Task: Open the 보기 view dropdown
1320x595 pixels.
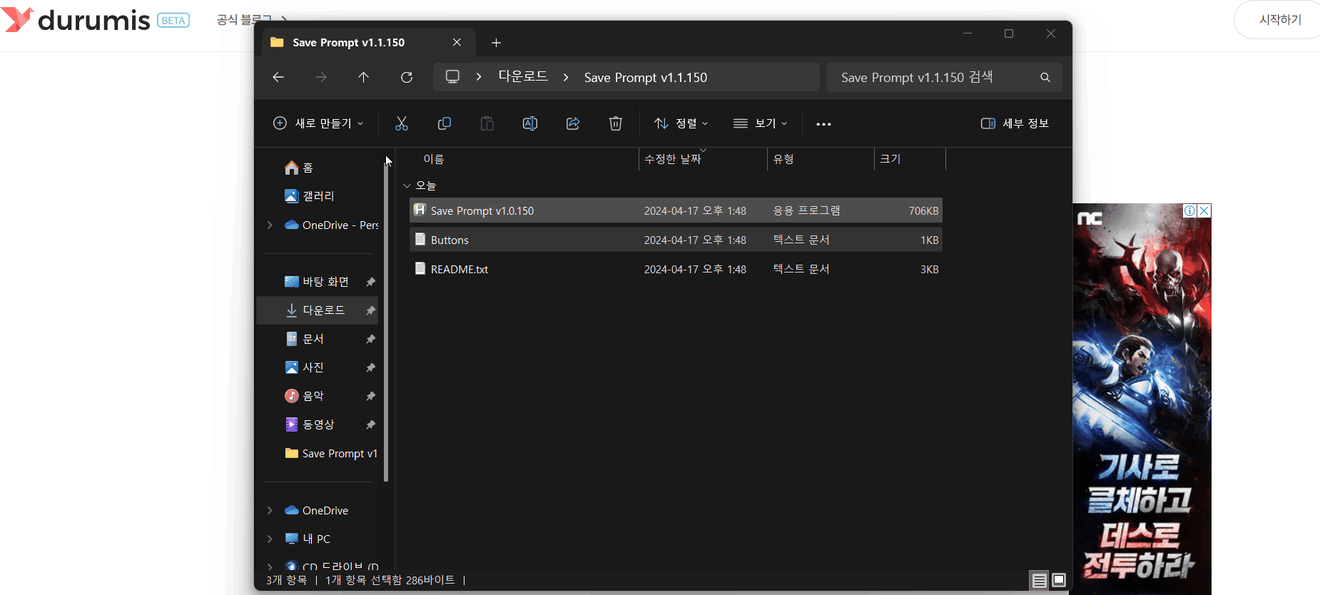Action: [x=760, y=123]
